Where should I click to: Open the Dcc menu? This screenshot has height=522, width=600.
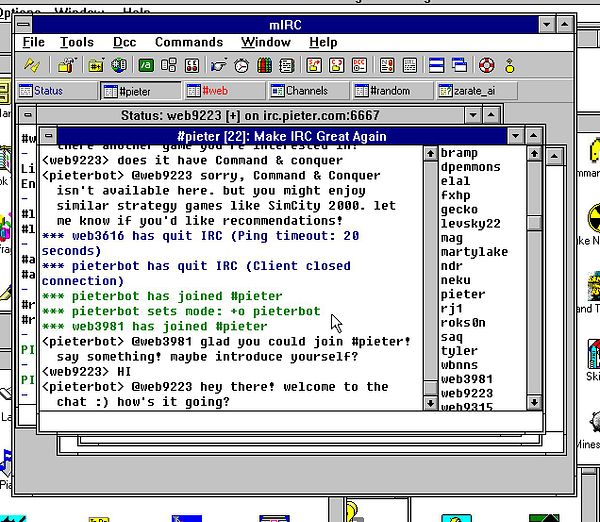(124, 42)
